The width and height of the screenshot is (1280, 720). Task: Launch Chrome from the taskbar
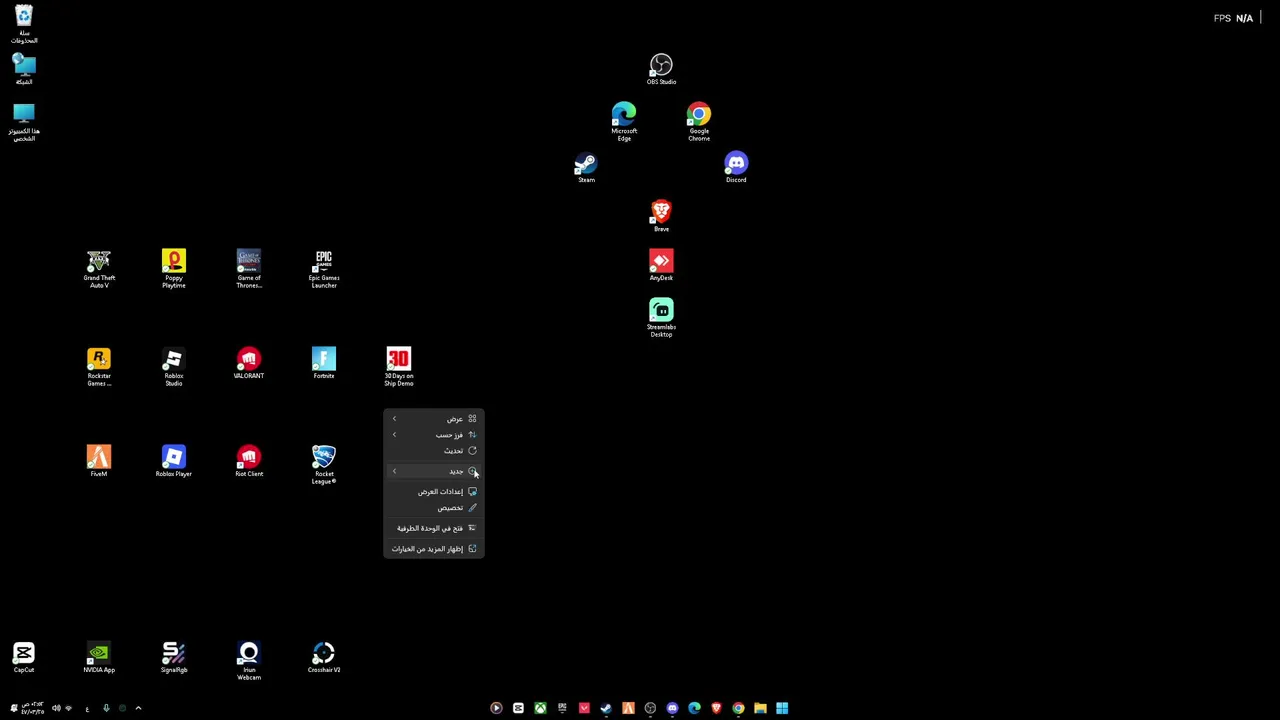pos(738,708)
